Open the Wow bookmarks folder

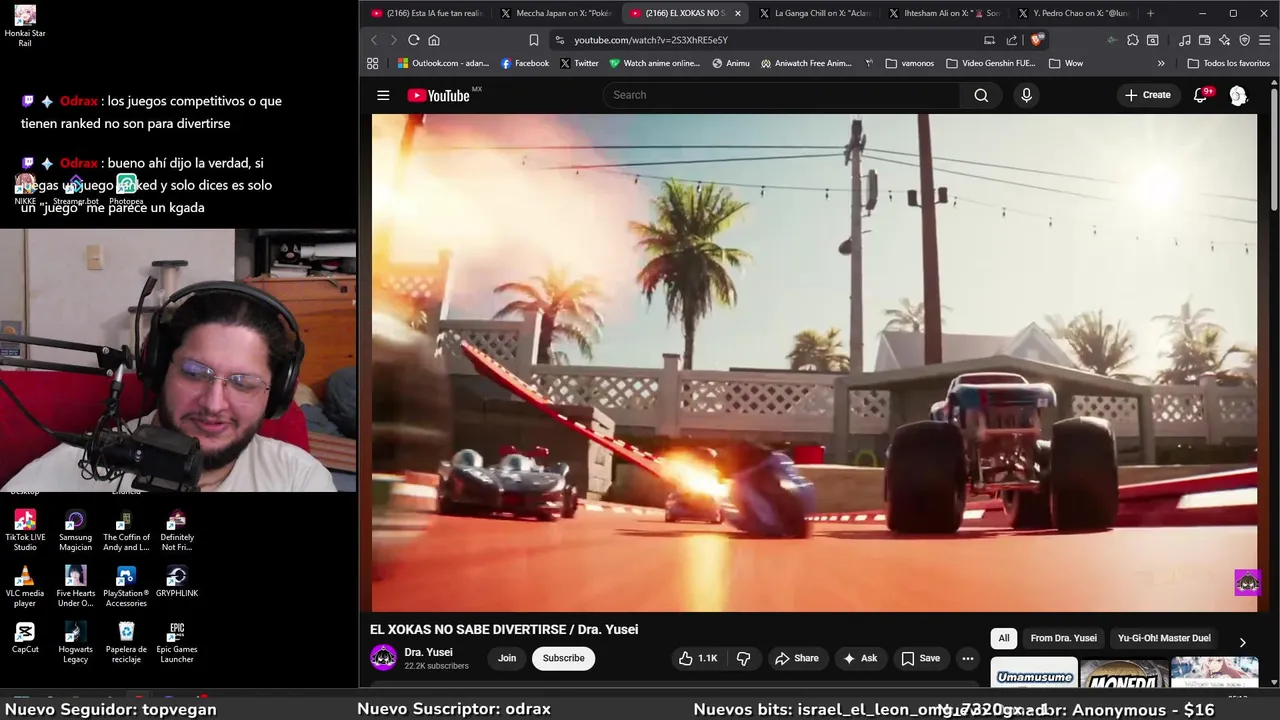(x=1066, y=63)
